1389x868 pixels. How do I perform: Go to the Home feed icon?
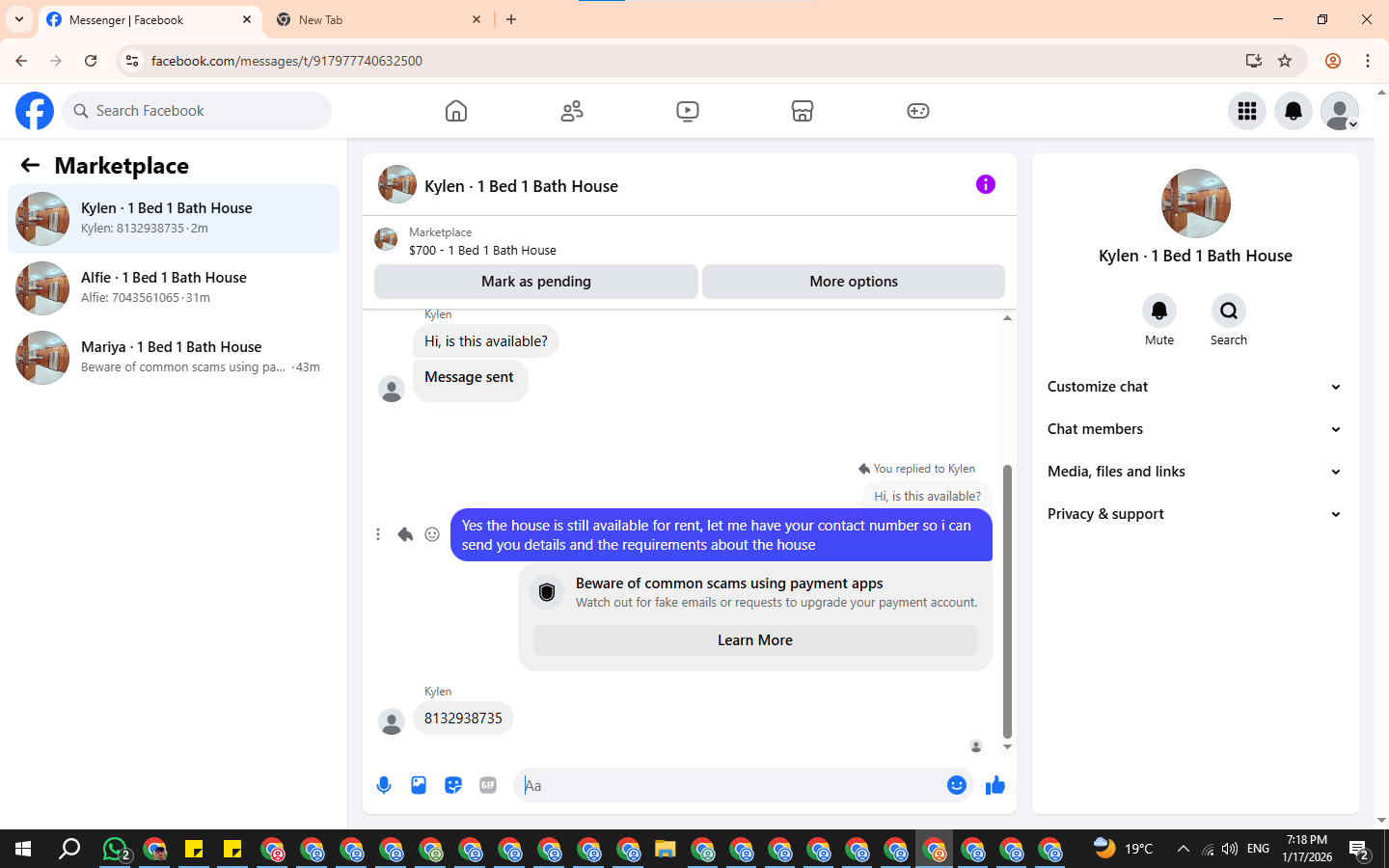point(456,111)
